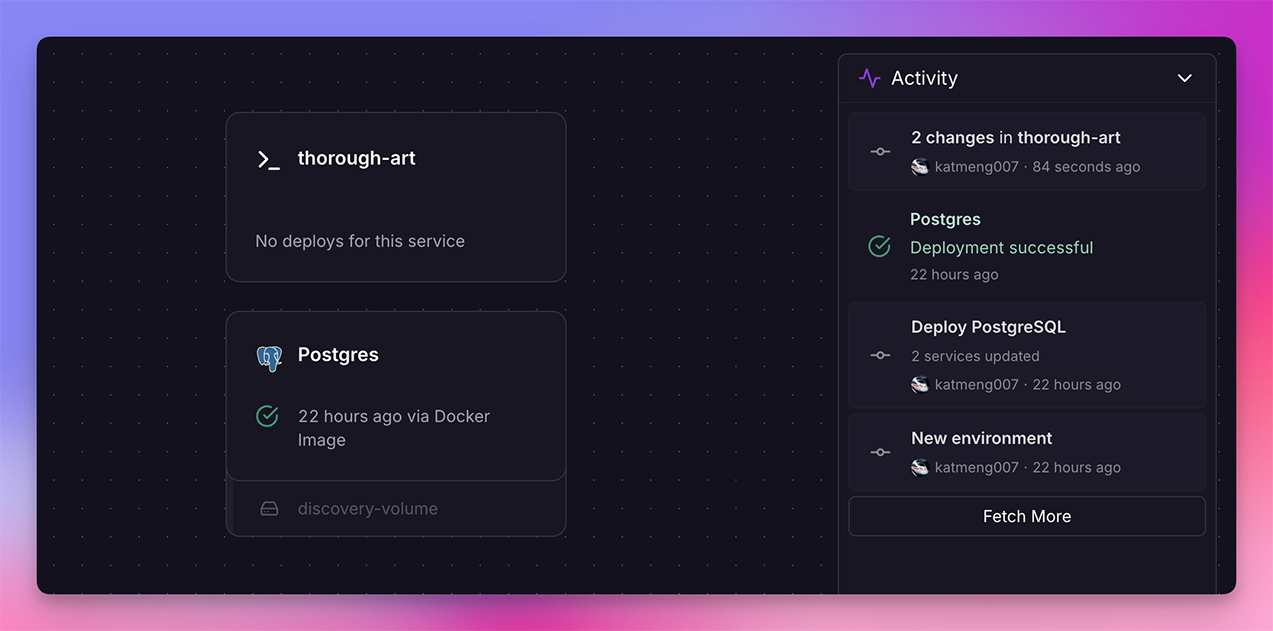Select the "Deployment successful" status text
The image size is (1273, 631).
[x=1001, y=247]
